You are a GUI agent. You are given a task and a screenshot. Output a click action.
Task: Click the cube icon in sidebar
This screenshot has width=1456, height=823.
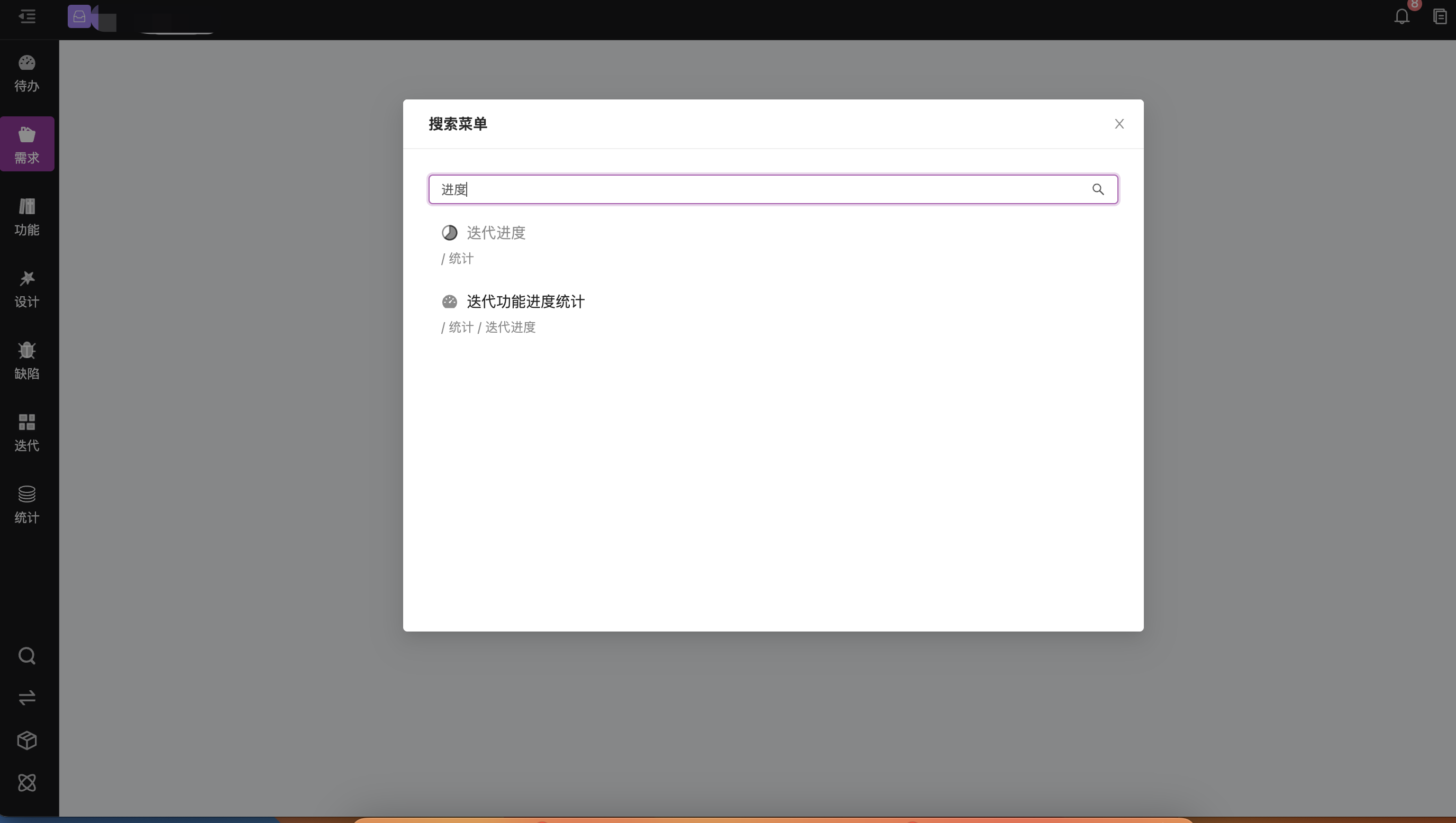pyautogui.click(x=27, y=740)
